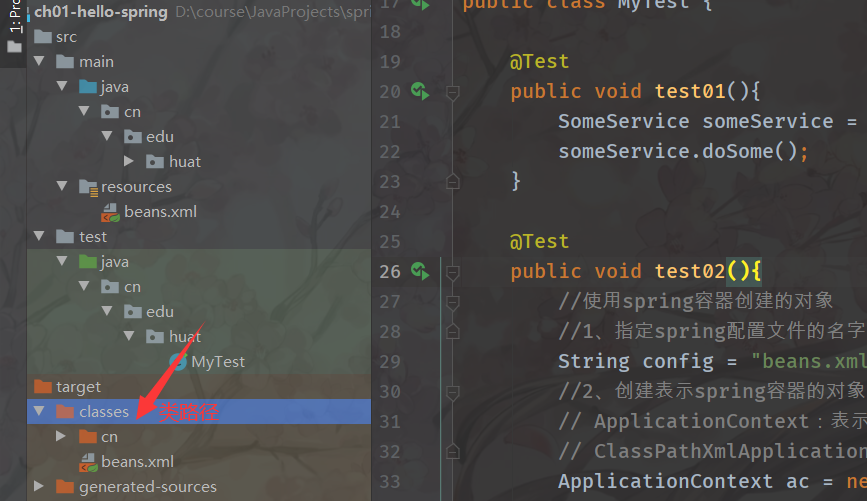Select ch01-hello-spring project root
The image size is (867, 501).
[101, 12]
